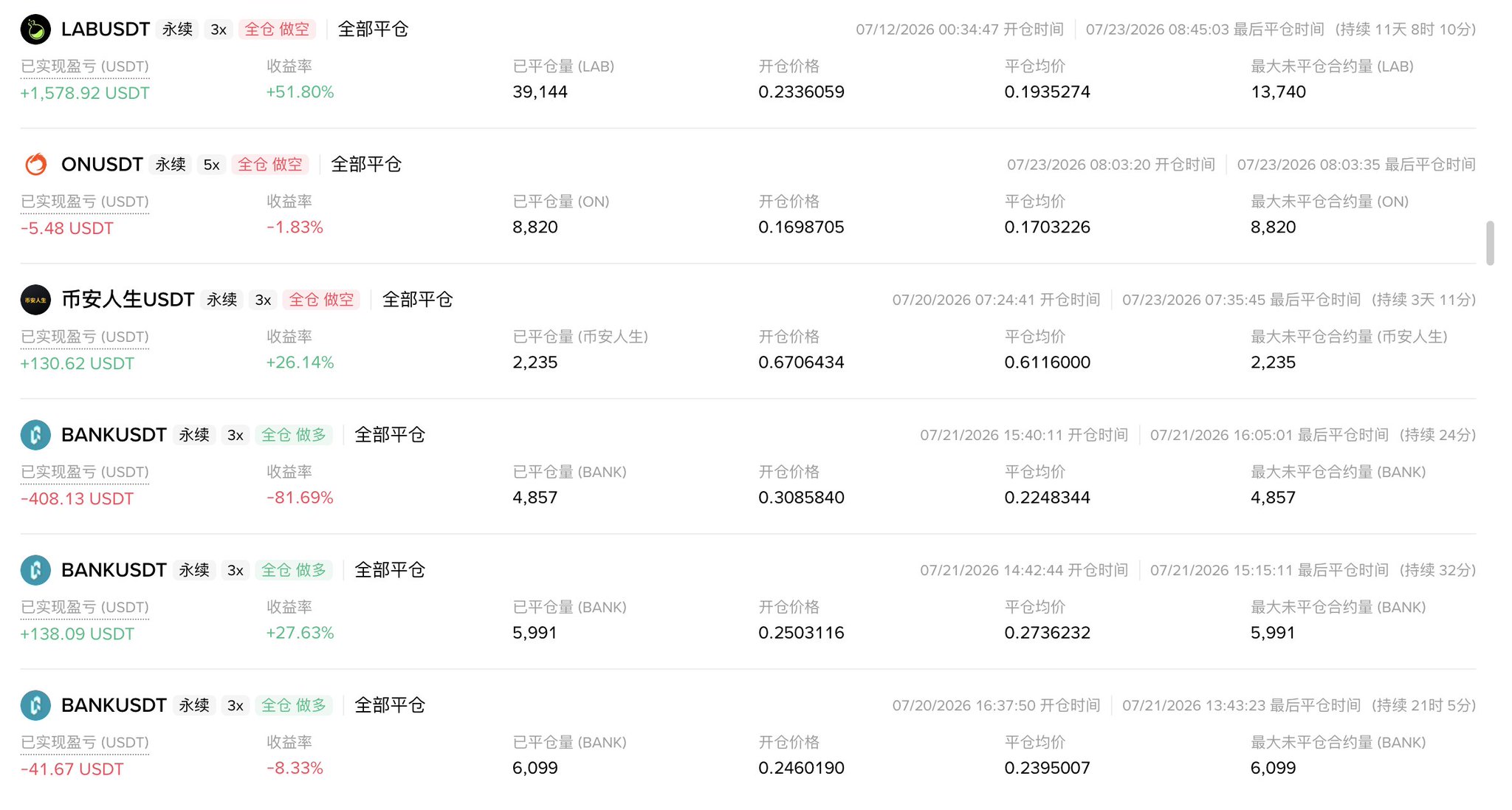This screenshot has height=810, width=1512.
Task: Open the LABUSDT contract name link
Action: pos(106,30)
